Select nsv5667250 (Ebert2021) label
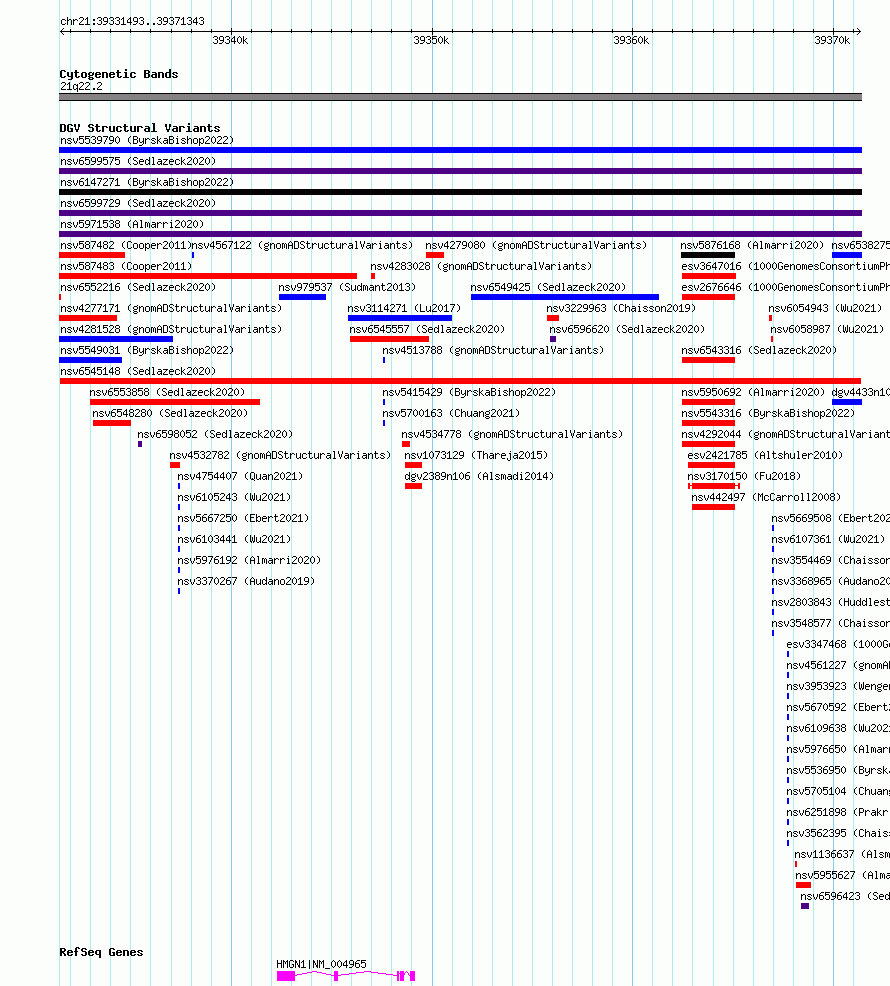The width and height of the screenshot is (890, 986). pos(243,518)
